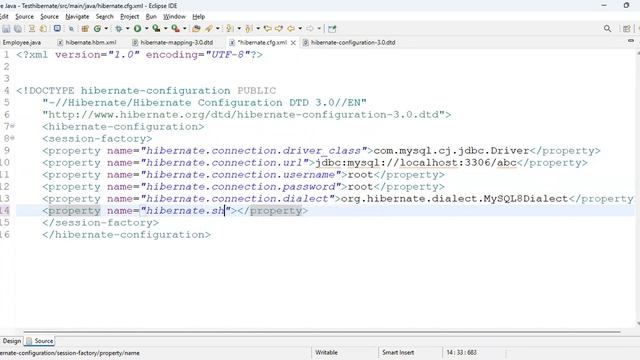Switch to the Design view tab
The height and width of the screenshot is (360, 640).
point(11,341)
